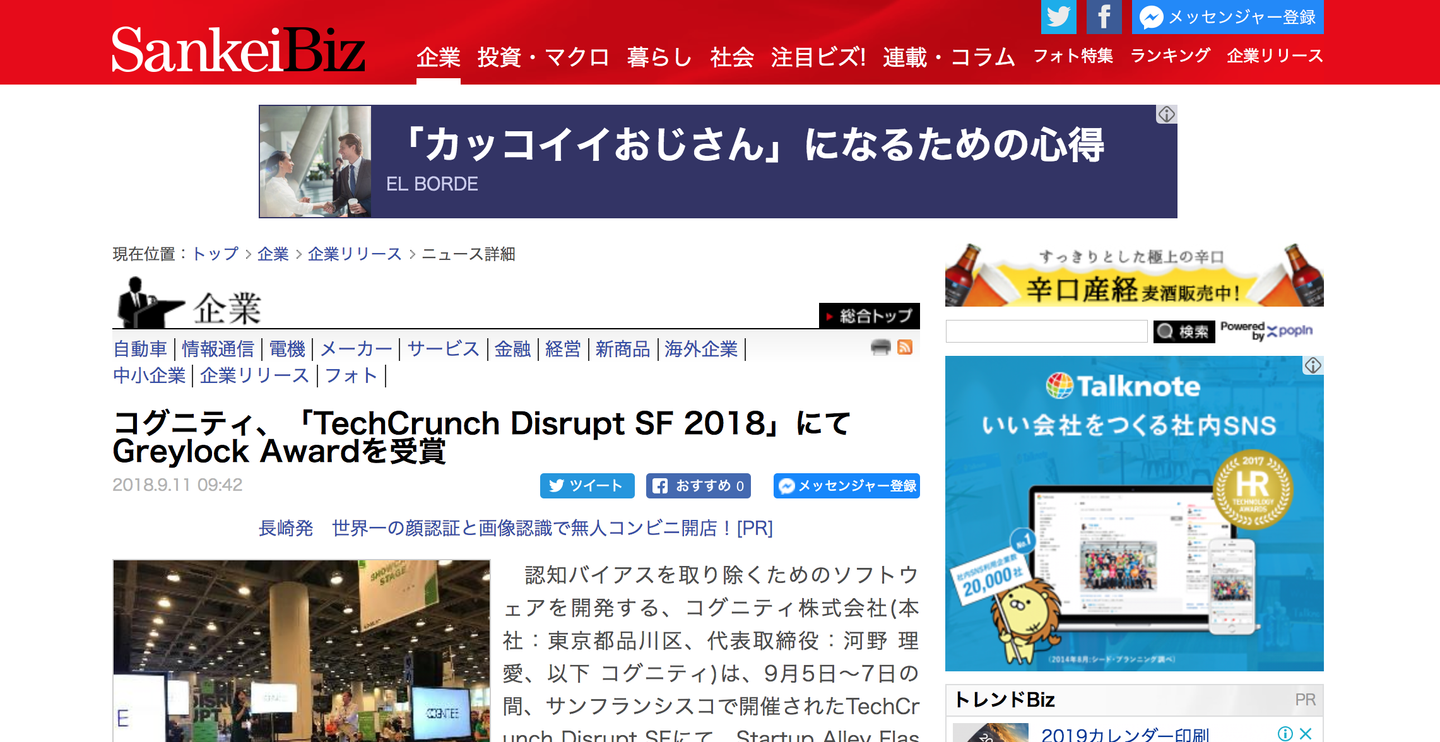The image size is (1440, 742).
Task: Click the ニュース詳細 breadcrumb text
Action: tap(468, 254)
